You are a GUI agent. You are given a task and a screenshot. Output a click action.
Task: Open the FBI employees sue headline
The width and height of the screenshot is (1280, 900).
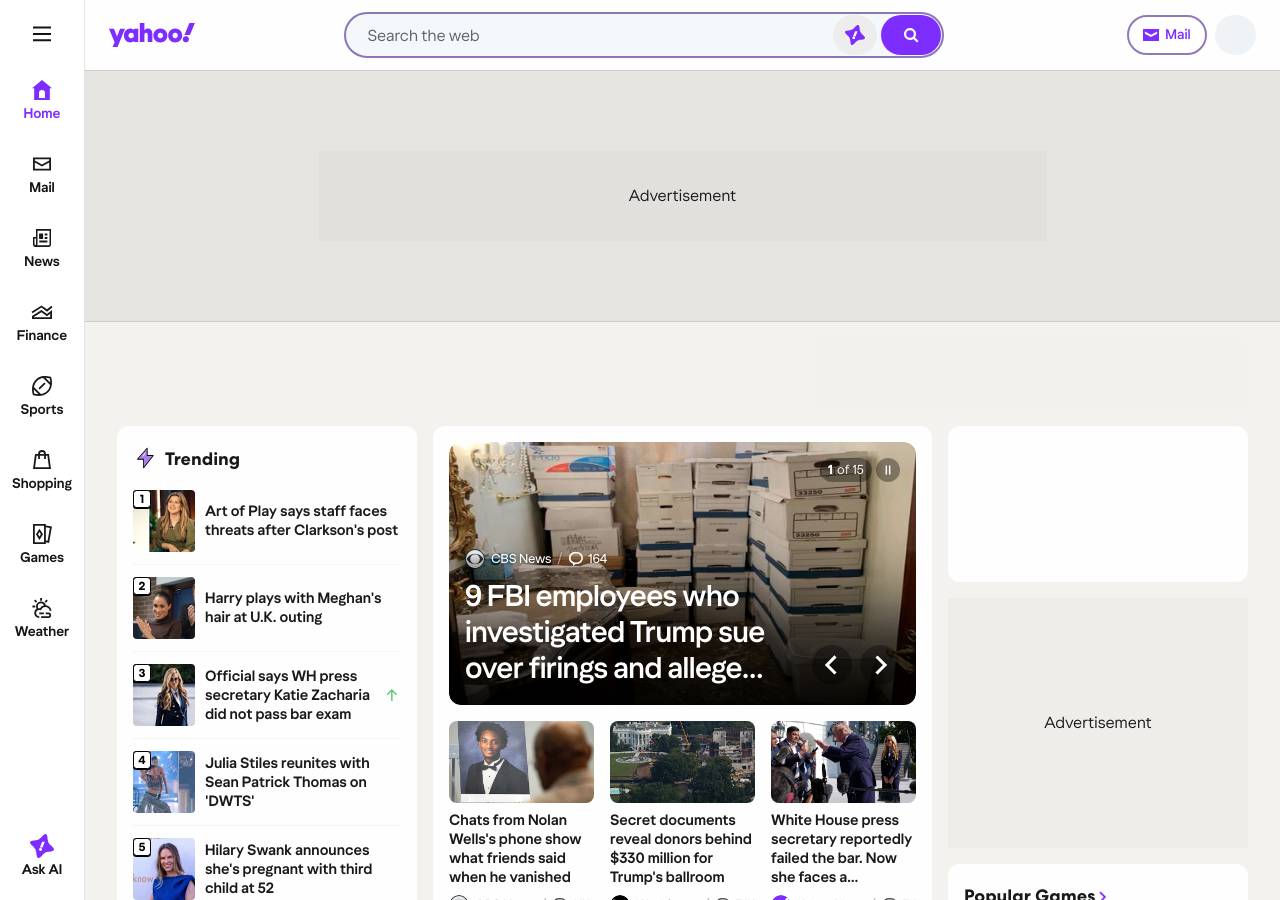[x=615, y=632]
